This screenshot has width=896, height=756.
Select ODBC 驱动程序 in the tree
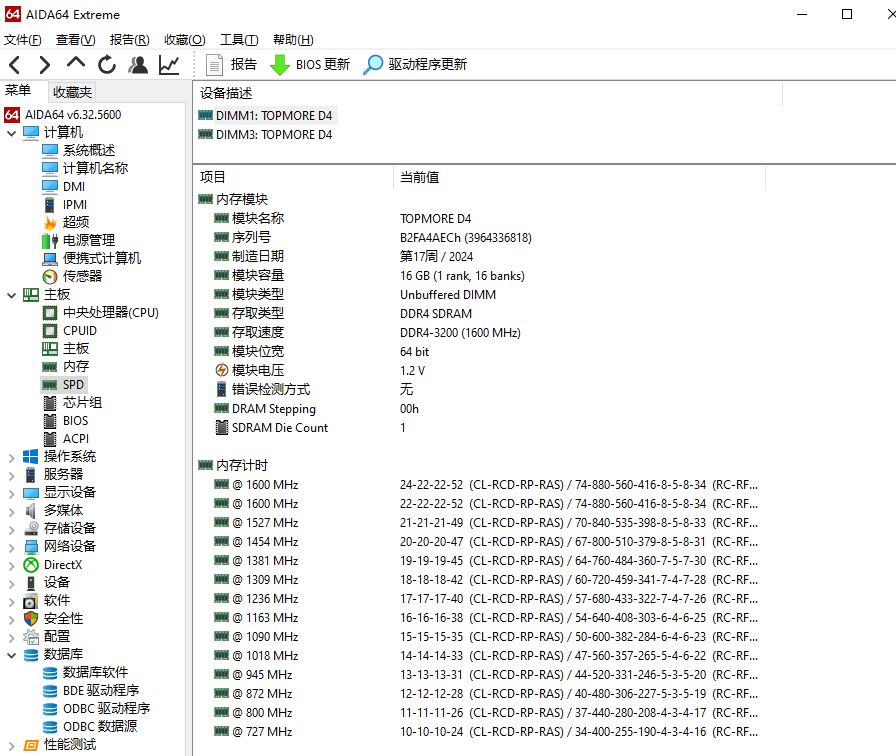coord(106,709)
